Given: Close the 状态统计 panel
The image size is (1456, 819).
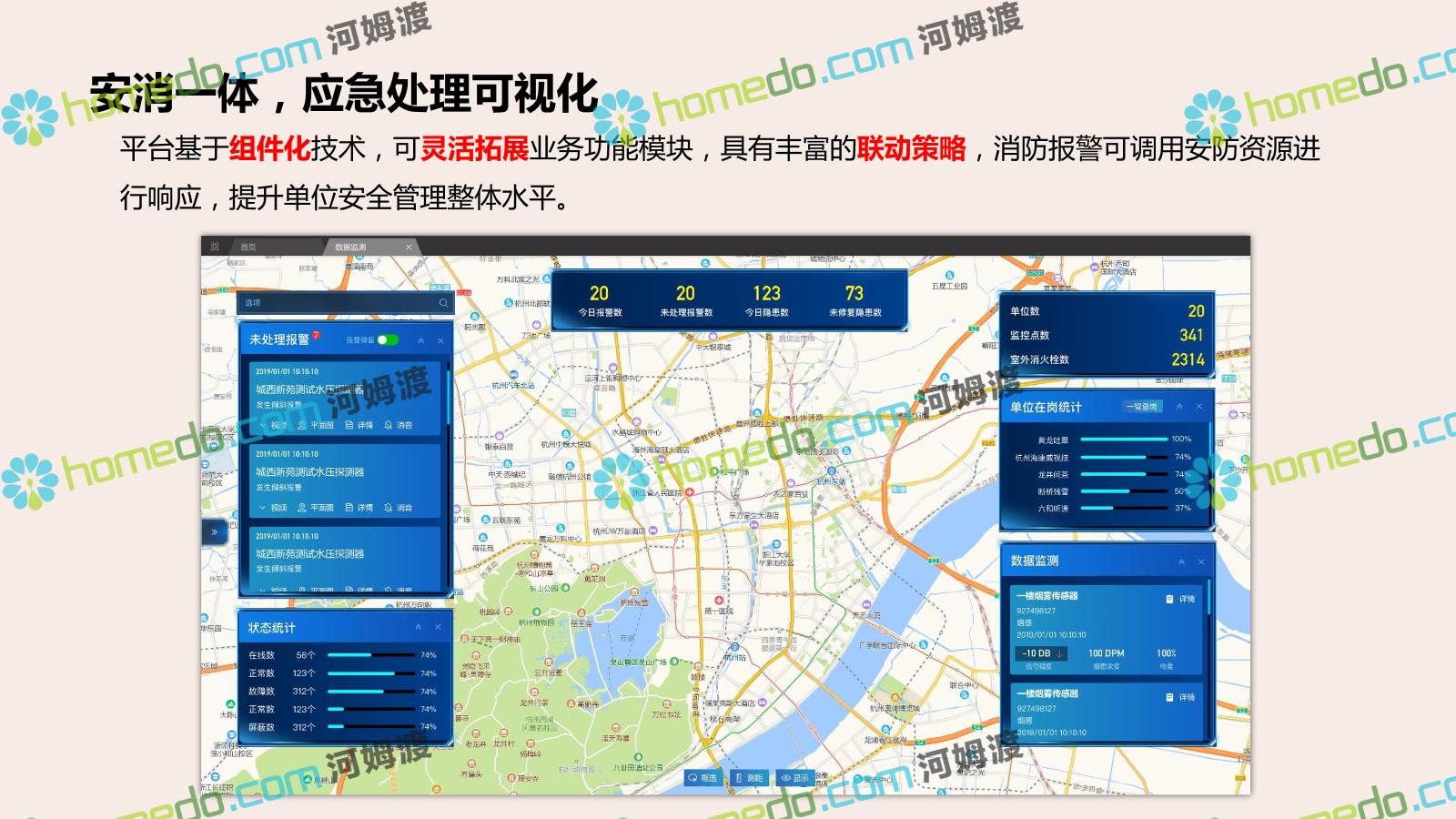Looking at the screenshot, I should [x=438, y=627].
